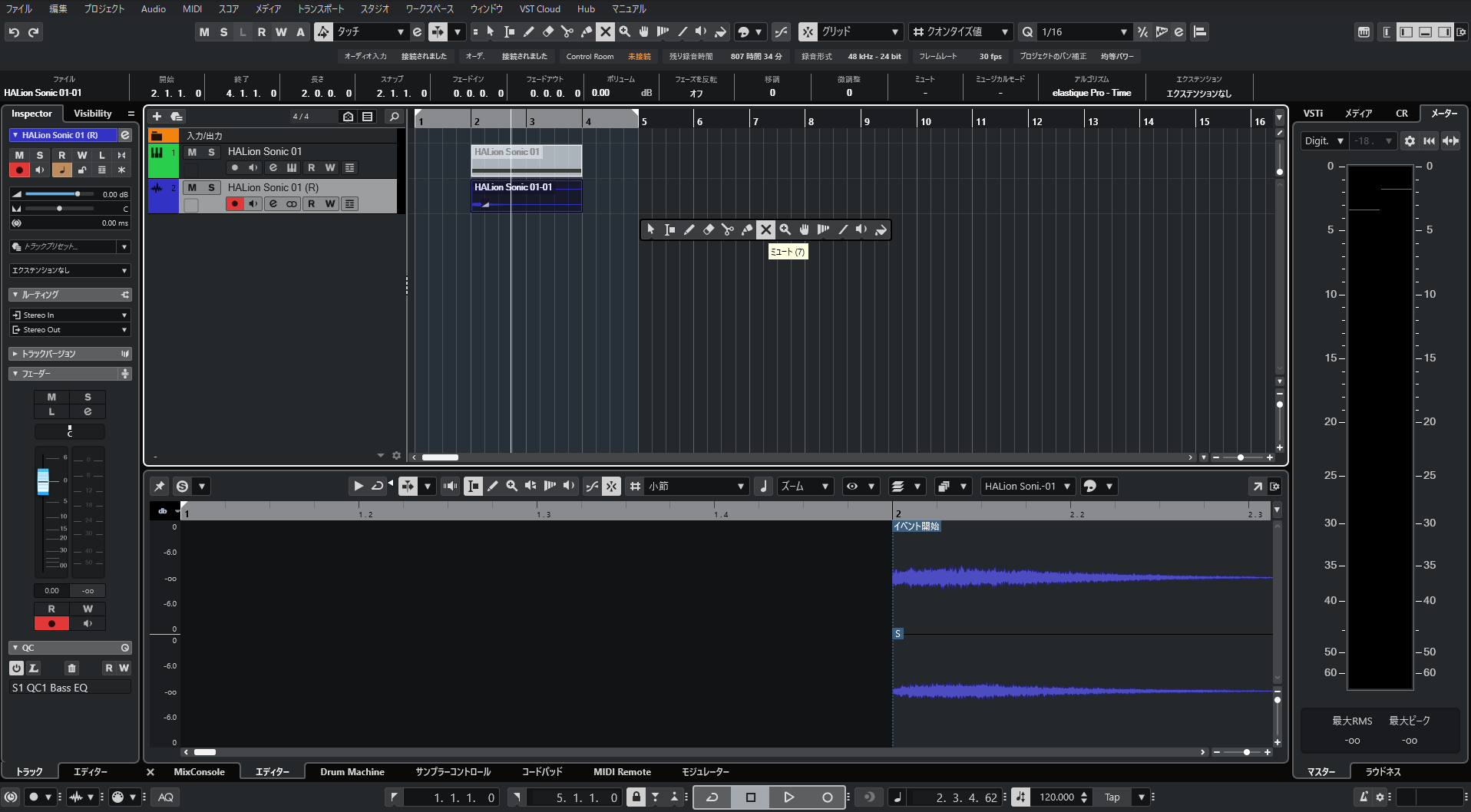Toggle Snap on/off next to the grid type dropdown

807,31
